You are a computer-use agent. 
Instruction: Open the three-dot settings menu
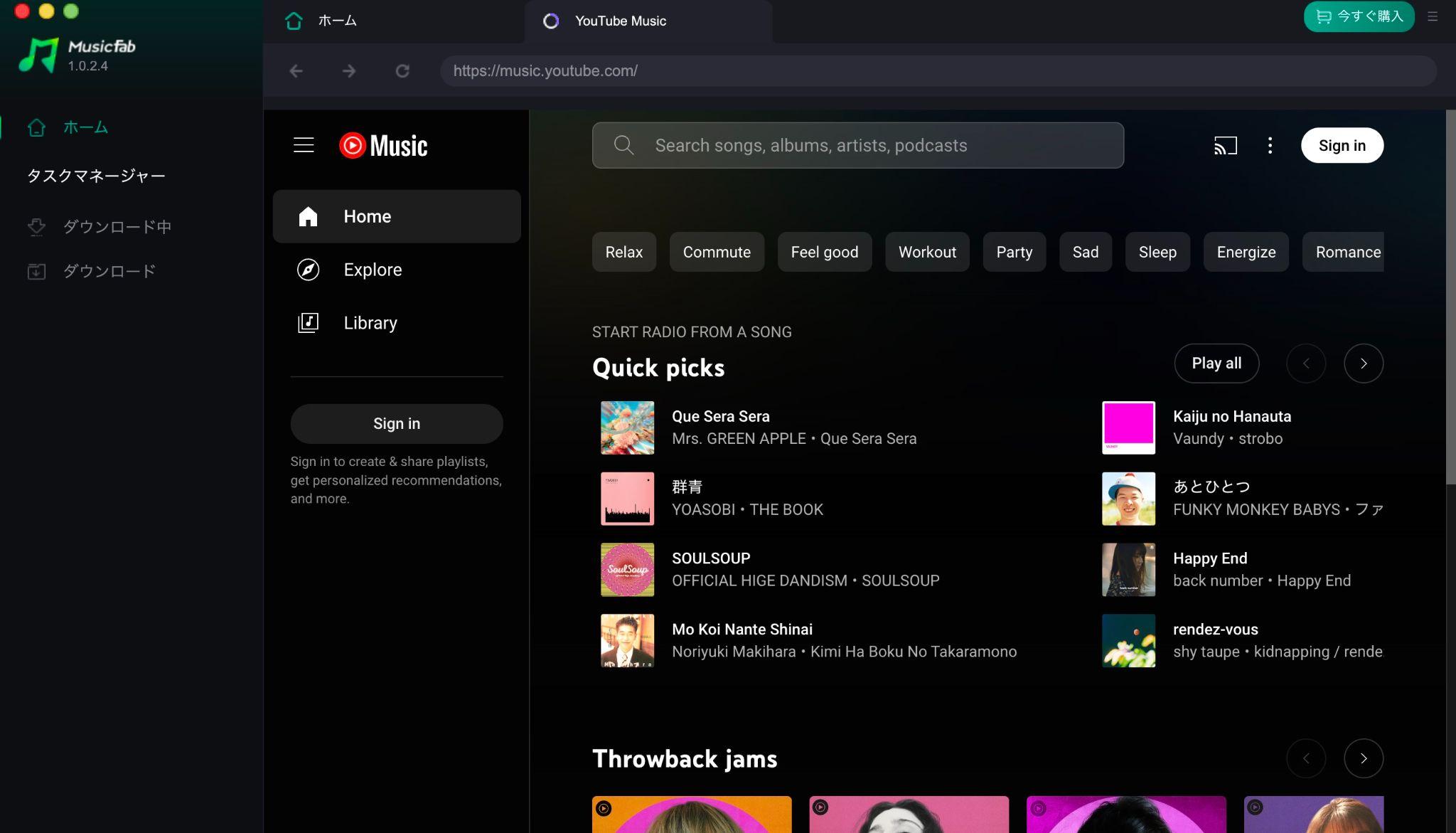click(1270, 145)
